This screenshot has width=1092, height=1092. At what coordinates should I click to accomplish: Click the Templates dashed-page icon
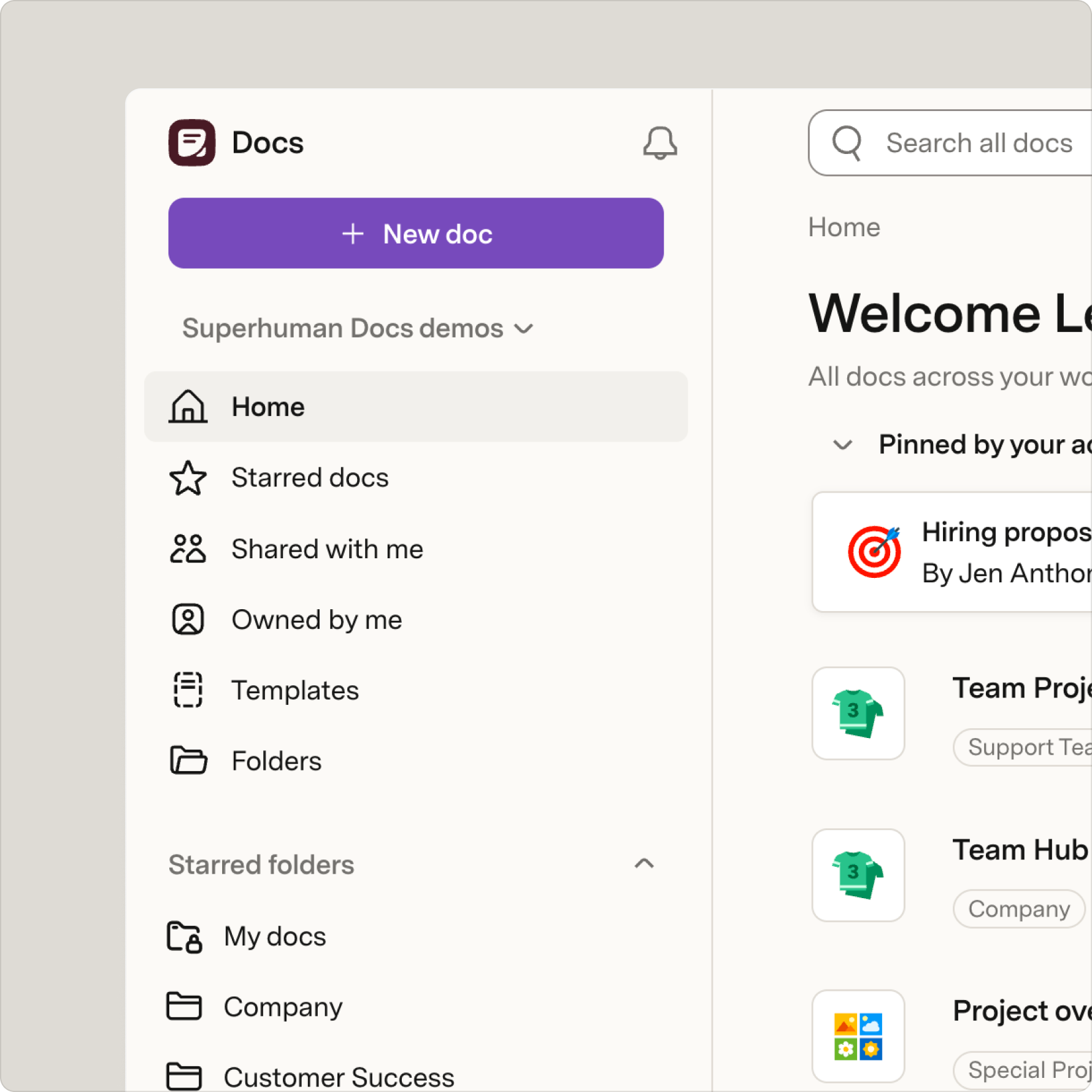(188, 690)
